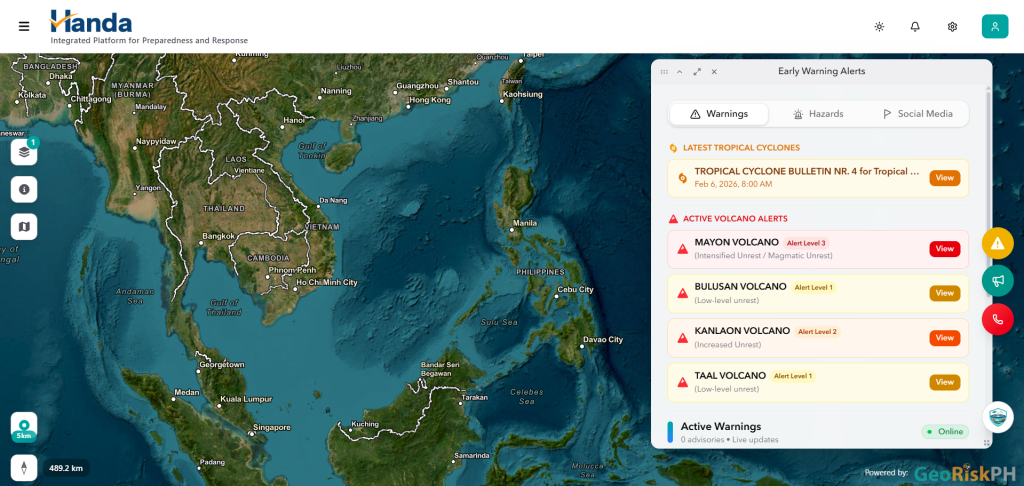
Task: Open the notifications bell
Action: [x=915, y=27]
